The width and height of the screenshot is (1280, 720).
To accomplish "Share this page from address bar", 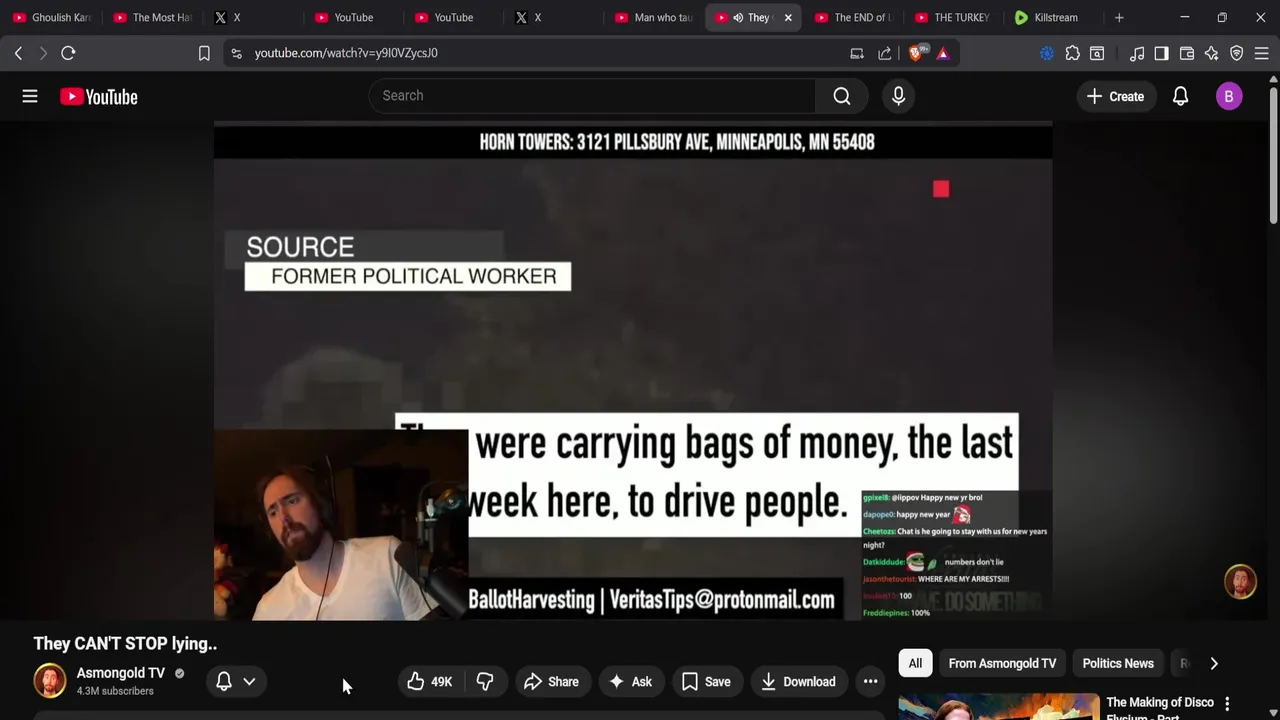I will [885, 53].
